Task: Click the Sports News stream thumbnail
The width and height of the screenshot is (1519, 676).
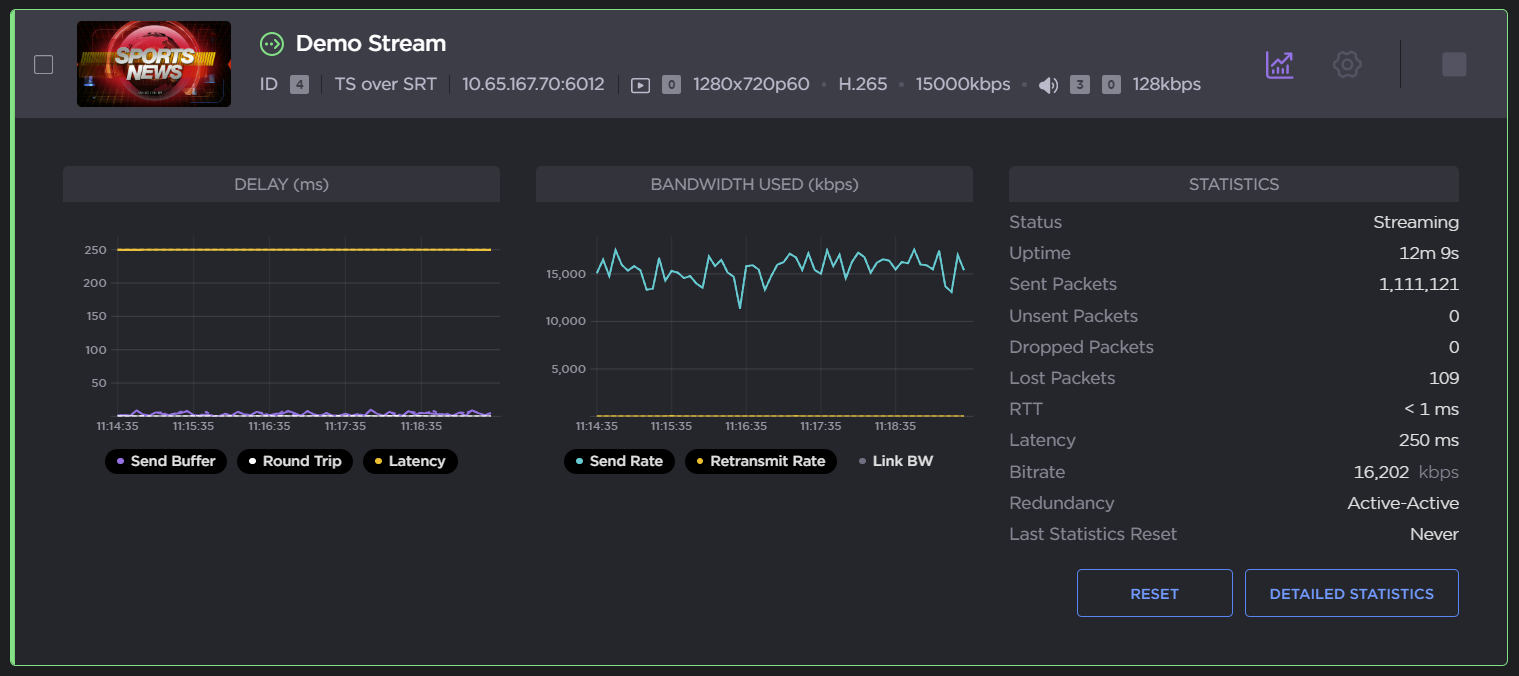Action: pyautogui.click(x=154, y=64)
